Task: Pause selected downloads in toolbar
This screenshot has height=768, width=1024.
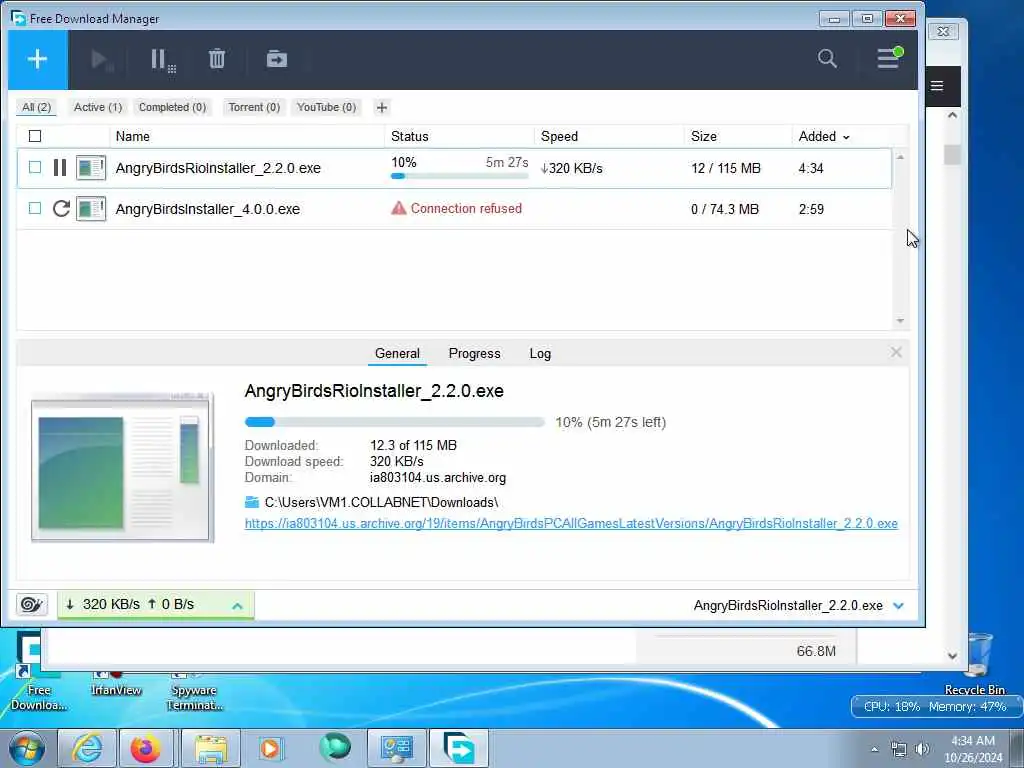Action: click(163, 60)
